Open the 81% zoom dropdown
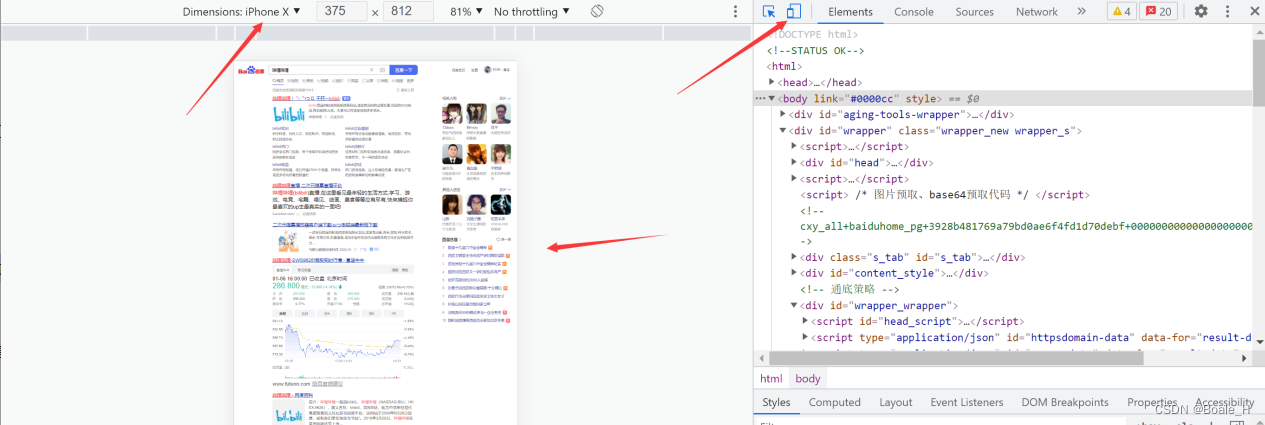 (465, 11)
